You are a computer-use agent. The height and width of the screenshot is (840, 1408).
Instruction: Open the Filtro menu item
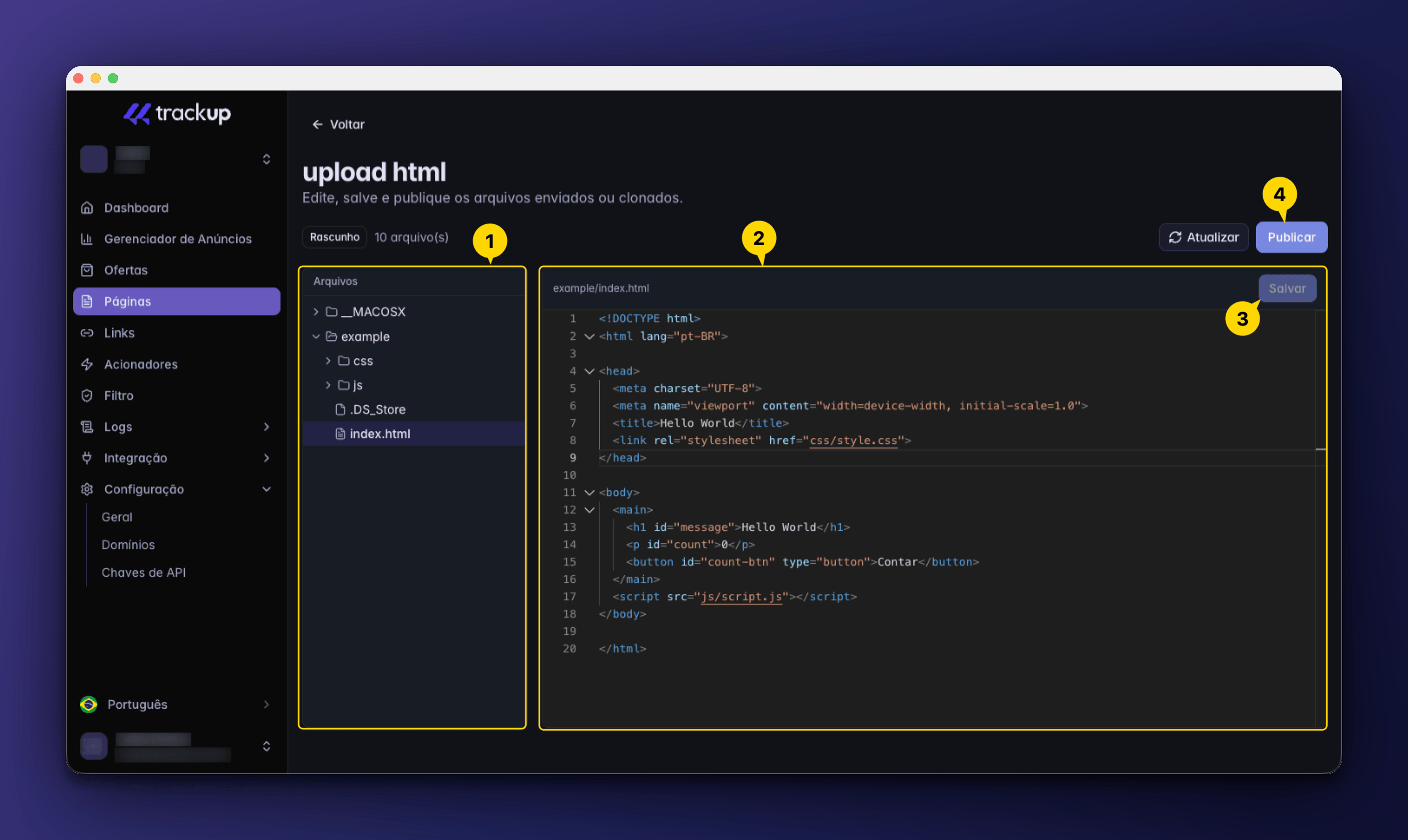pyautogui.click(x=177, y=395)
